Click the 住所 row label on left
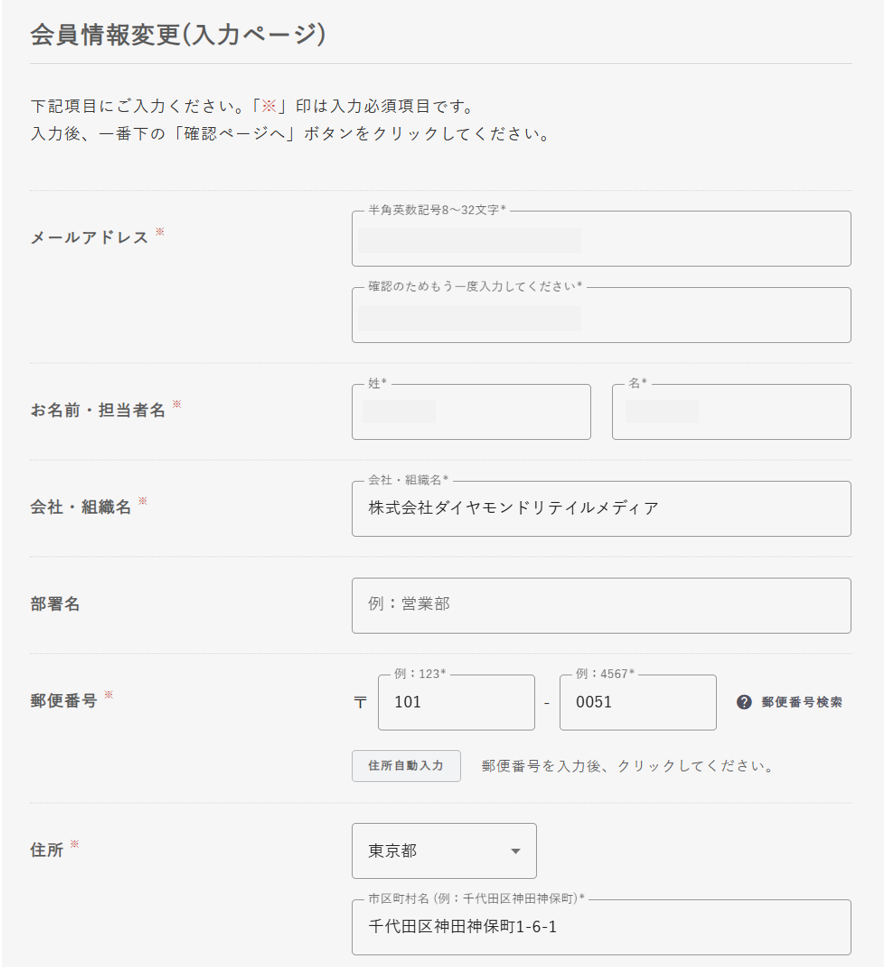The width and height of the screenshot is (895, 967). tap(47, 849)
